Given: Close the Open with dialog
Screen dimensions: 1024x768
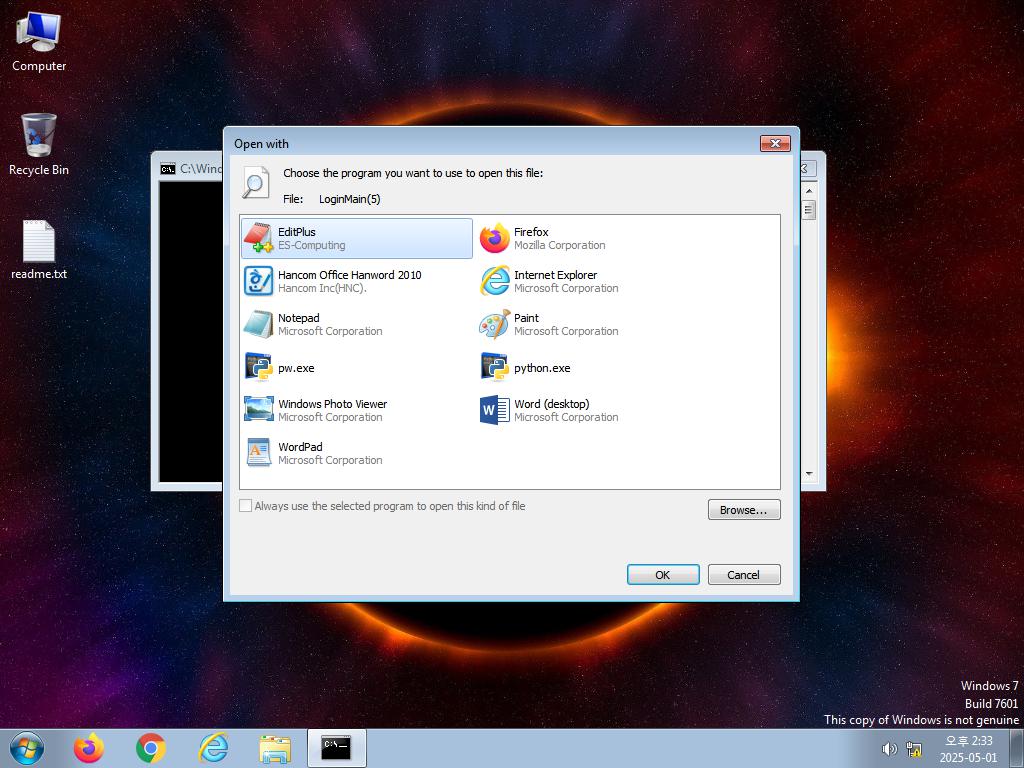Looking at the screenshot, I should point(775,143).
